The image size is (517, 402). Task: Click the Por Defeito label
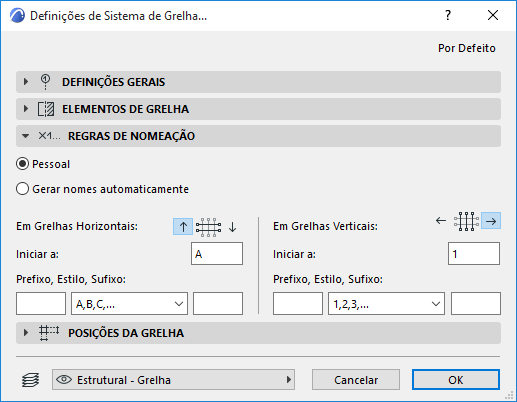coord(467,48)
